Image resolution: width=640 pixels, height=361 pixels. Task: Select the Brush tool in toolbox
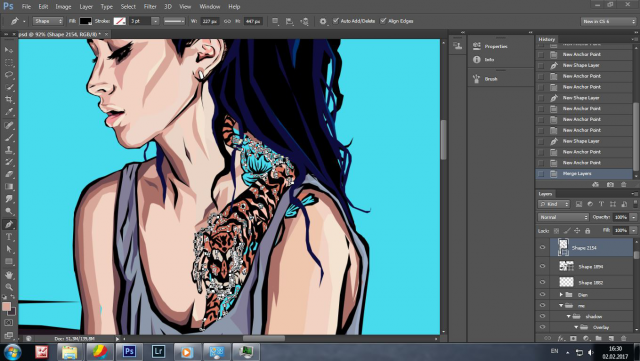[x=9, y=138]
